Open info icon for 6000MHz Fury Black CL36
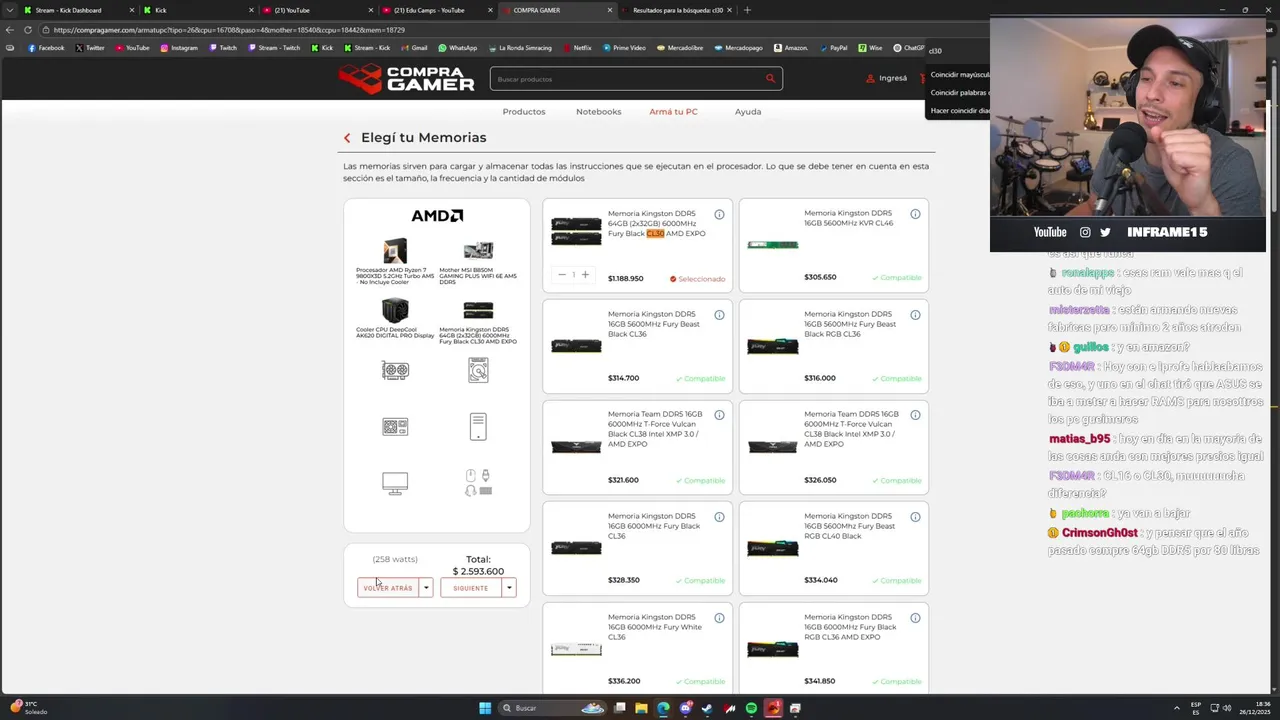This screenshot has width=1280, height=720. tap(719, 517)
